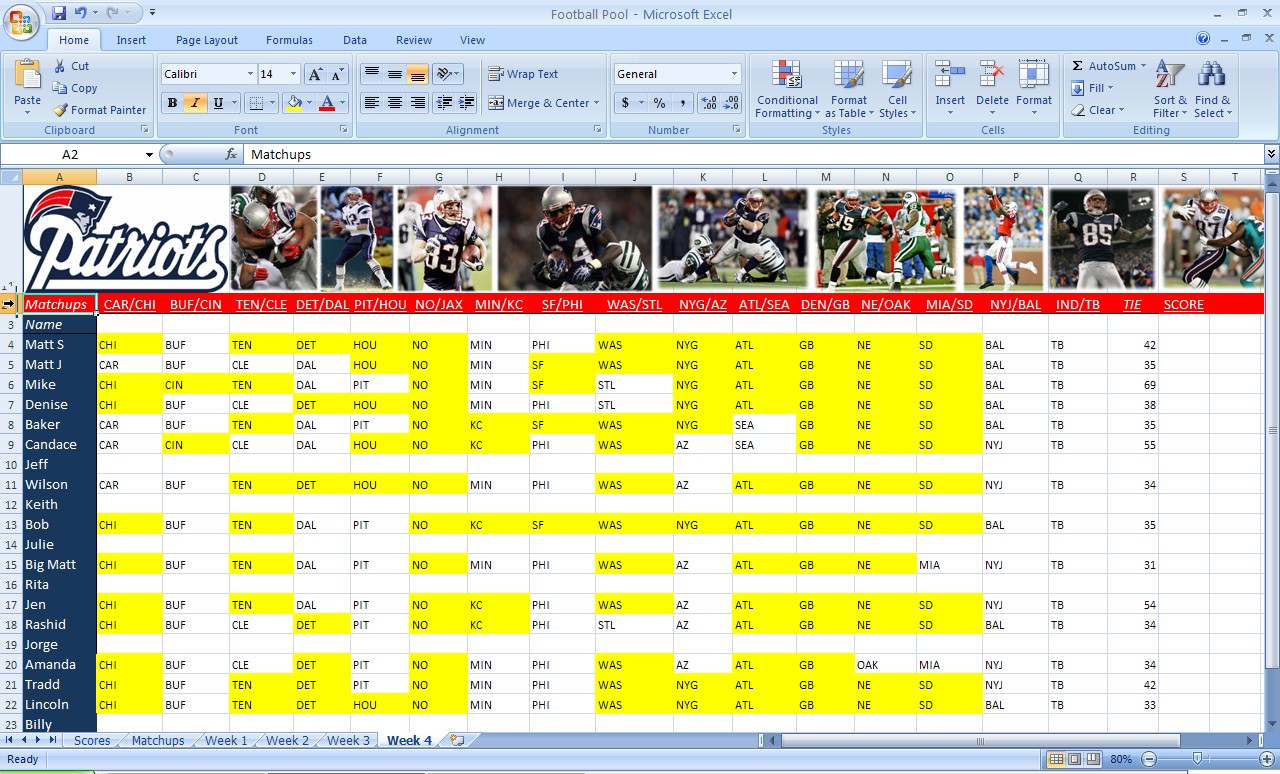The width and height of the screenshot is (1280, 774).
Task: Switch to the Formulas ribbon tab
Action: (x=289, y=40)
